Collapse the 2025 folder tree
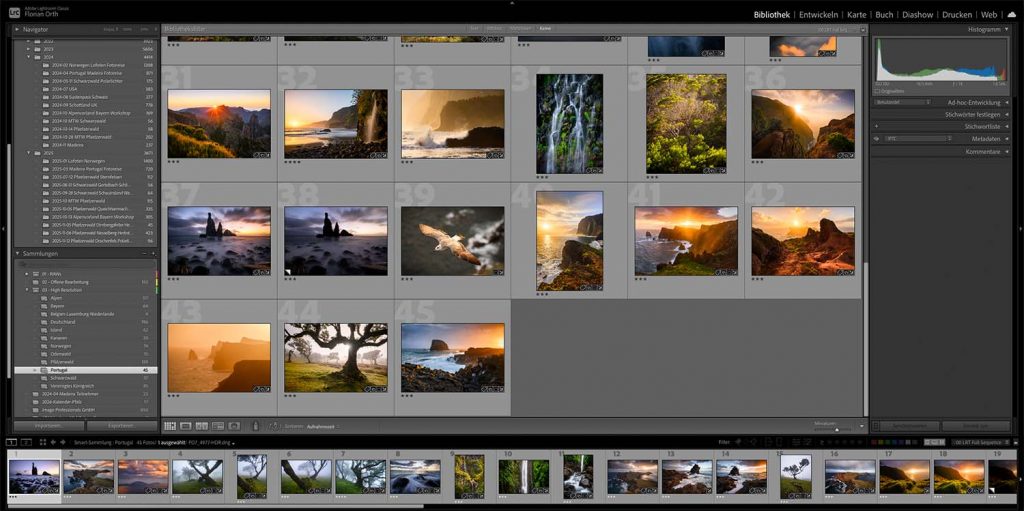The width and height of the screenshot is (1024, 511). [29, 153]
